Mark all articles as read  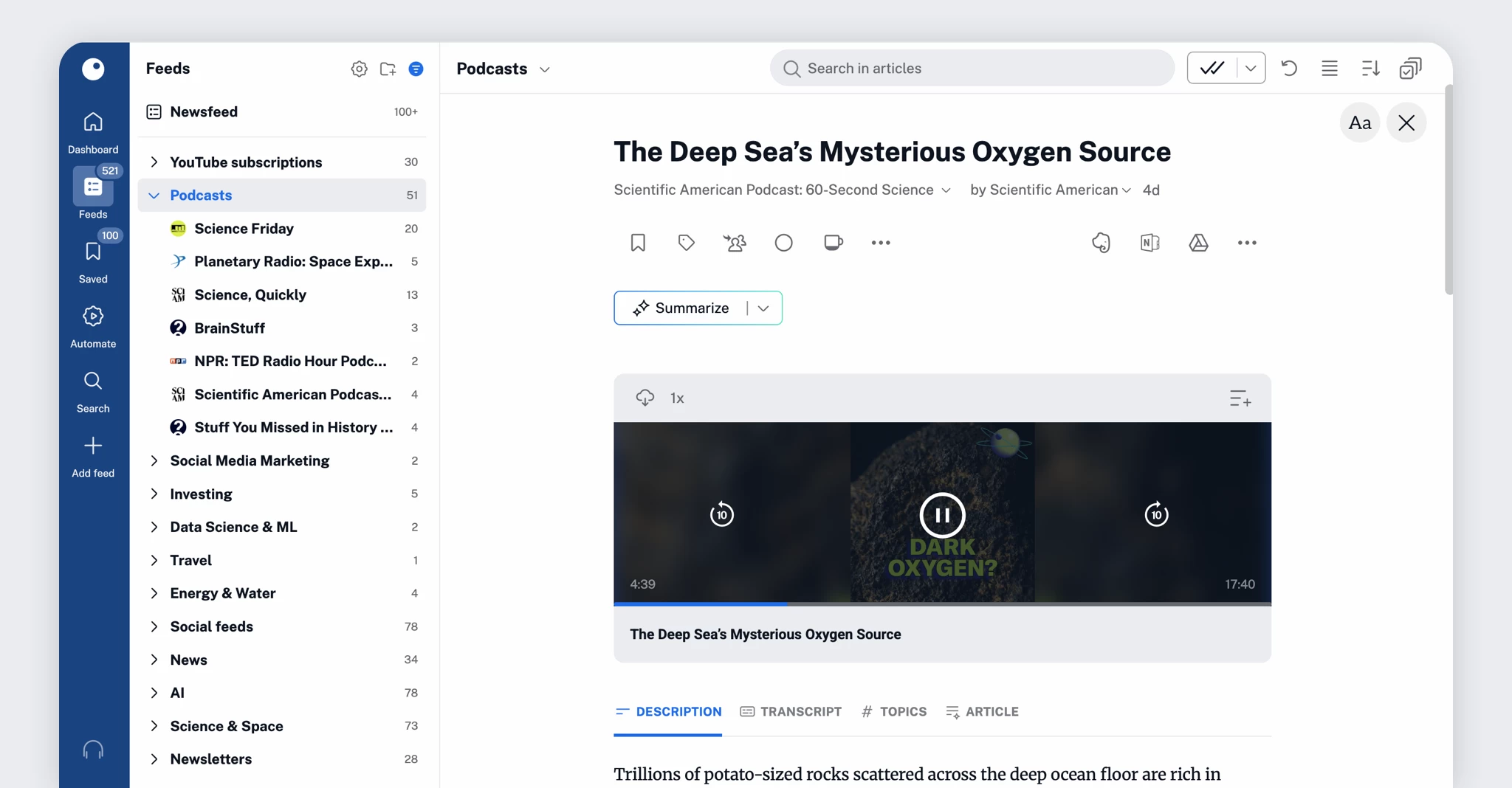pyautogui.click(x=1212, y=68)
